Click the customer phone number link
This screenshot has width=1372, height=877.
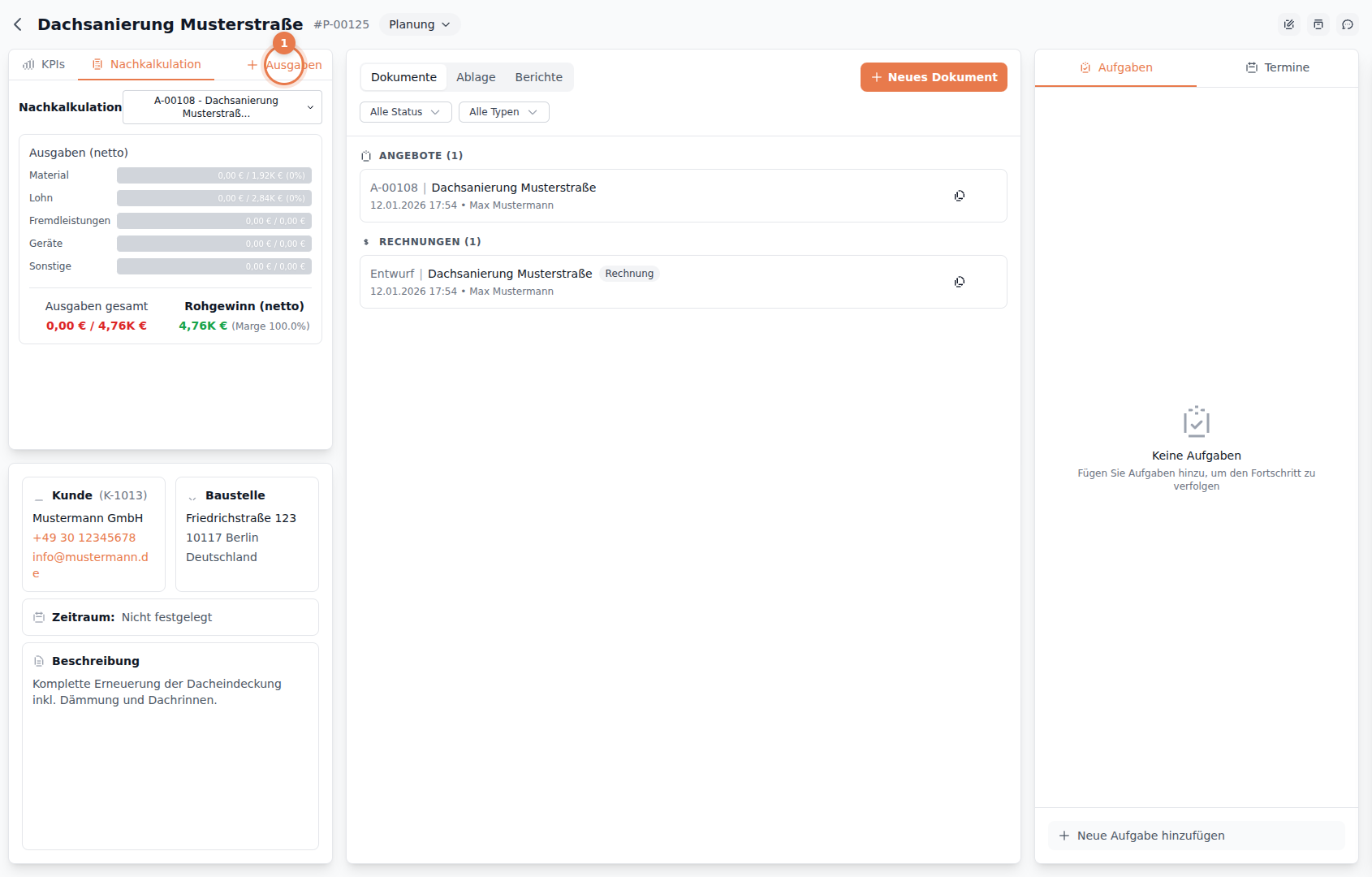[x=84, y=538]
